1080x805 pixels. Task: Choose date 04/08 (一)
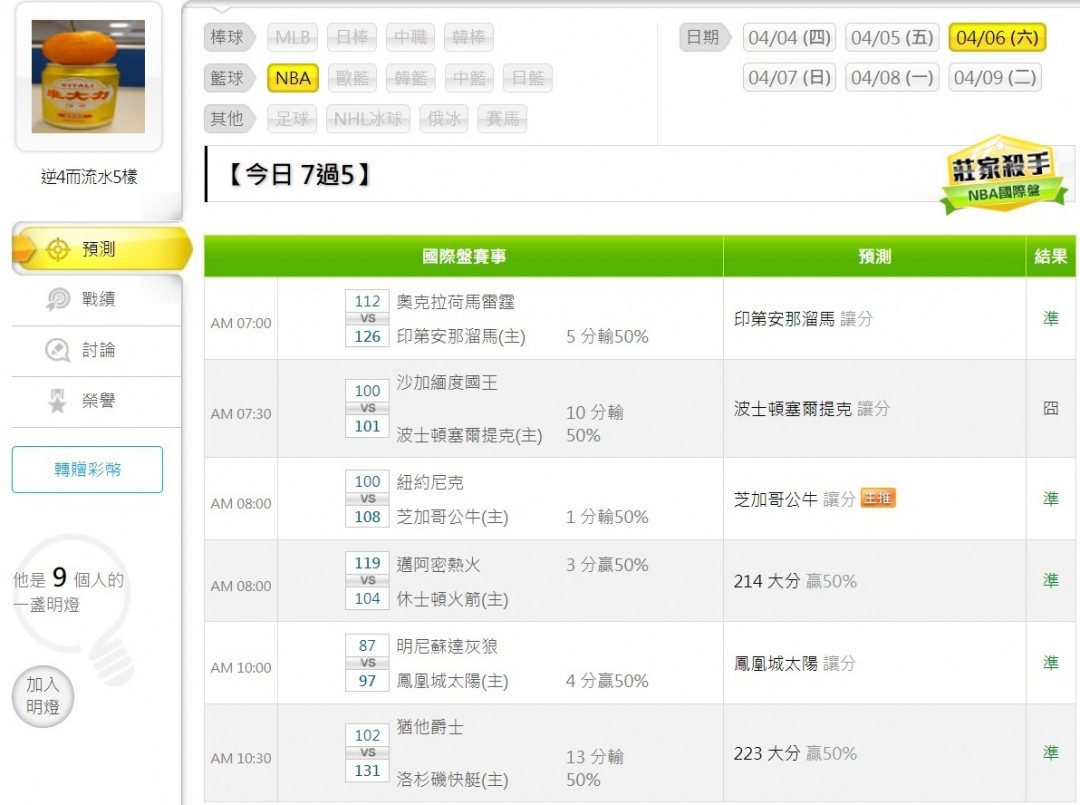(x=892, y=77)
